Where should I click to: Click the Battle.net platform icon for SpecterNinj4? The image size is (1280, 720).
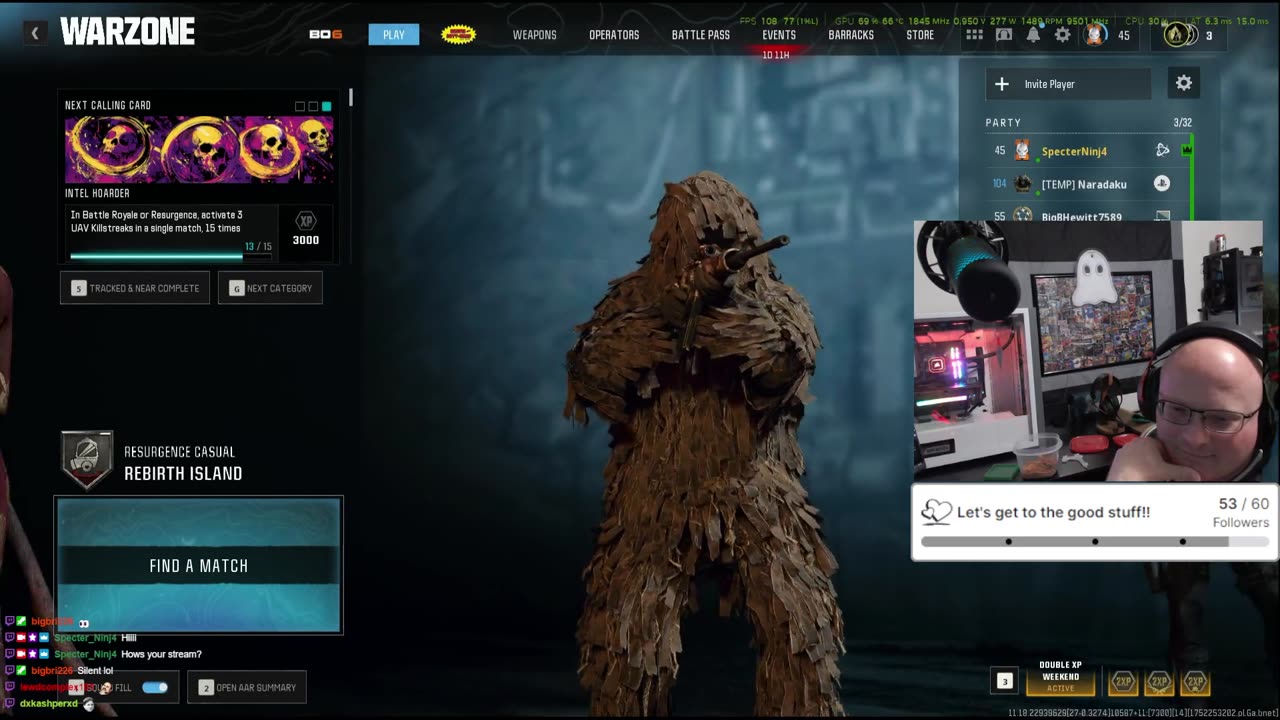click(x=1162, y=150)
